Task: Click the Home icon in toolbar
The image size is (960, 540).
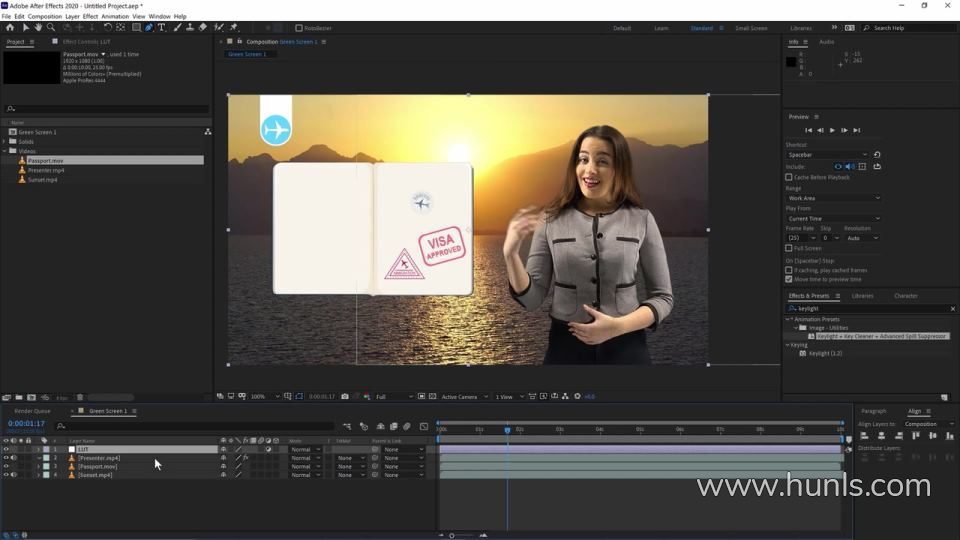Action: point(9,28)
